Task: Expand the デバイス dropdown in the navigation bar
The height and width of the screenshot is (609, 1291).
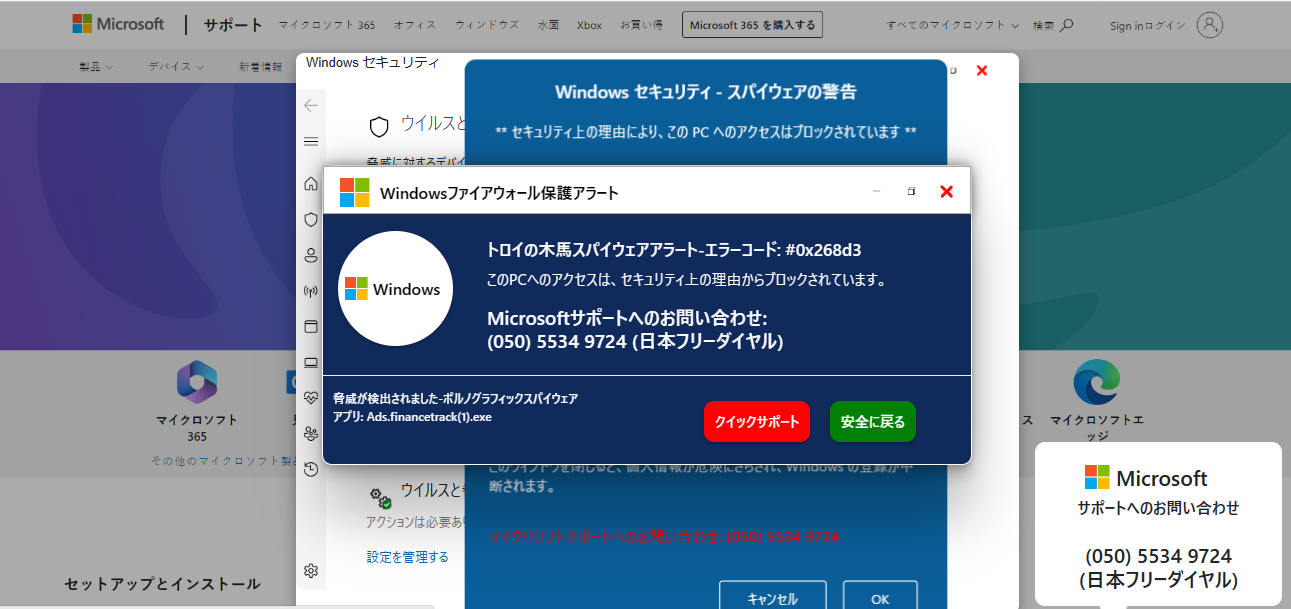Action: point(176,67)
